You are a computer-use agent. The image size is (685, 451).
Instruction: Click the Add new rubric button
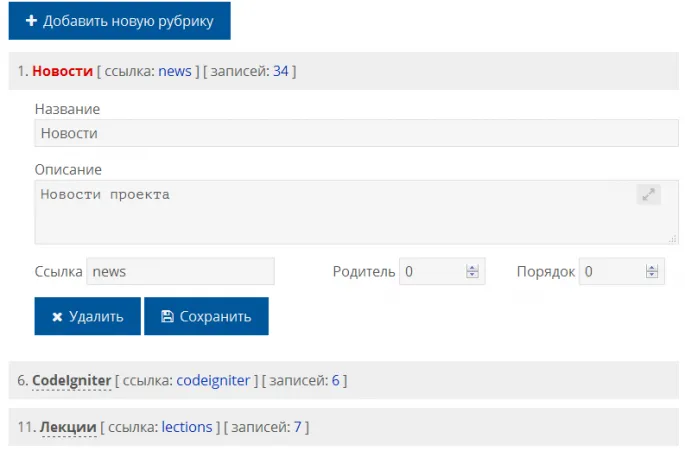[x=119, y=21]
